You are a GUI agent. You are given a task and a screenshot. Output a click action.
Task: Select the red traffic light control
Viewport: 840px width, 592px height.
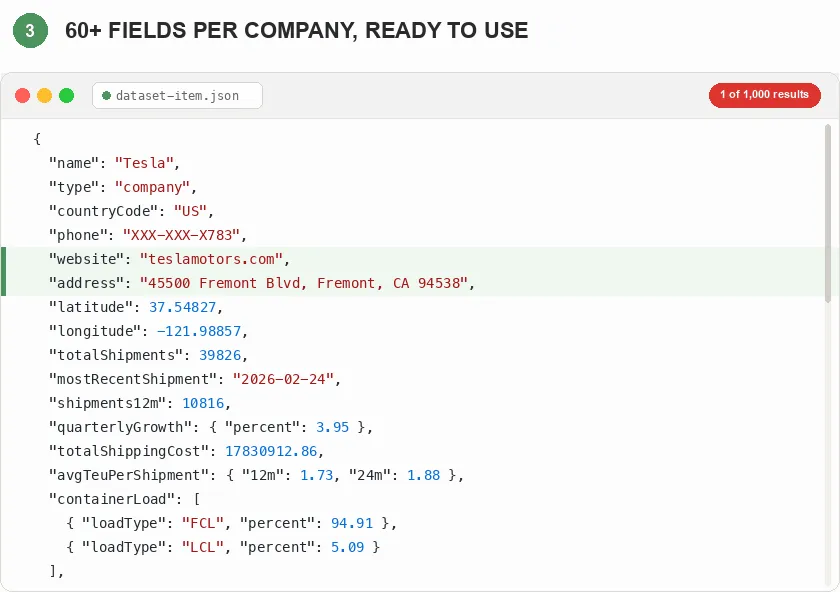click(22, 95)
